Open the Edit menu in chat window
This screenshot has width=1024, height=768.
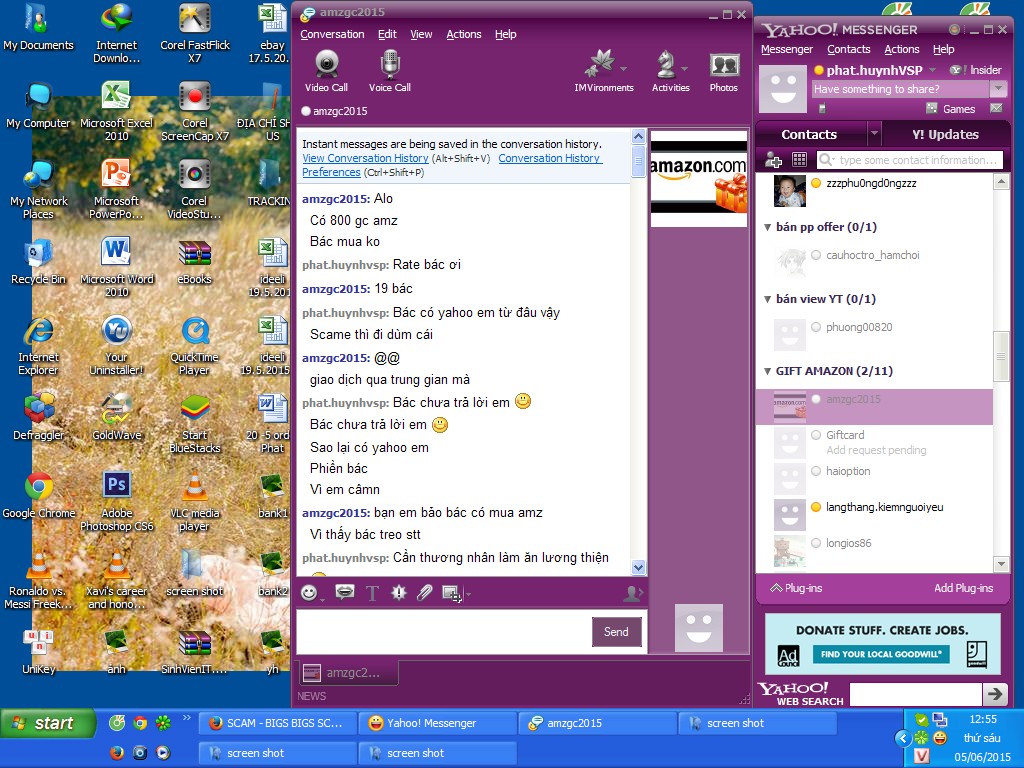pos(387,34)
